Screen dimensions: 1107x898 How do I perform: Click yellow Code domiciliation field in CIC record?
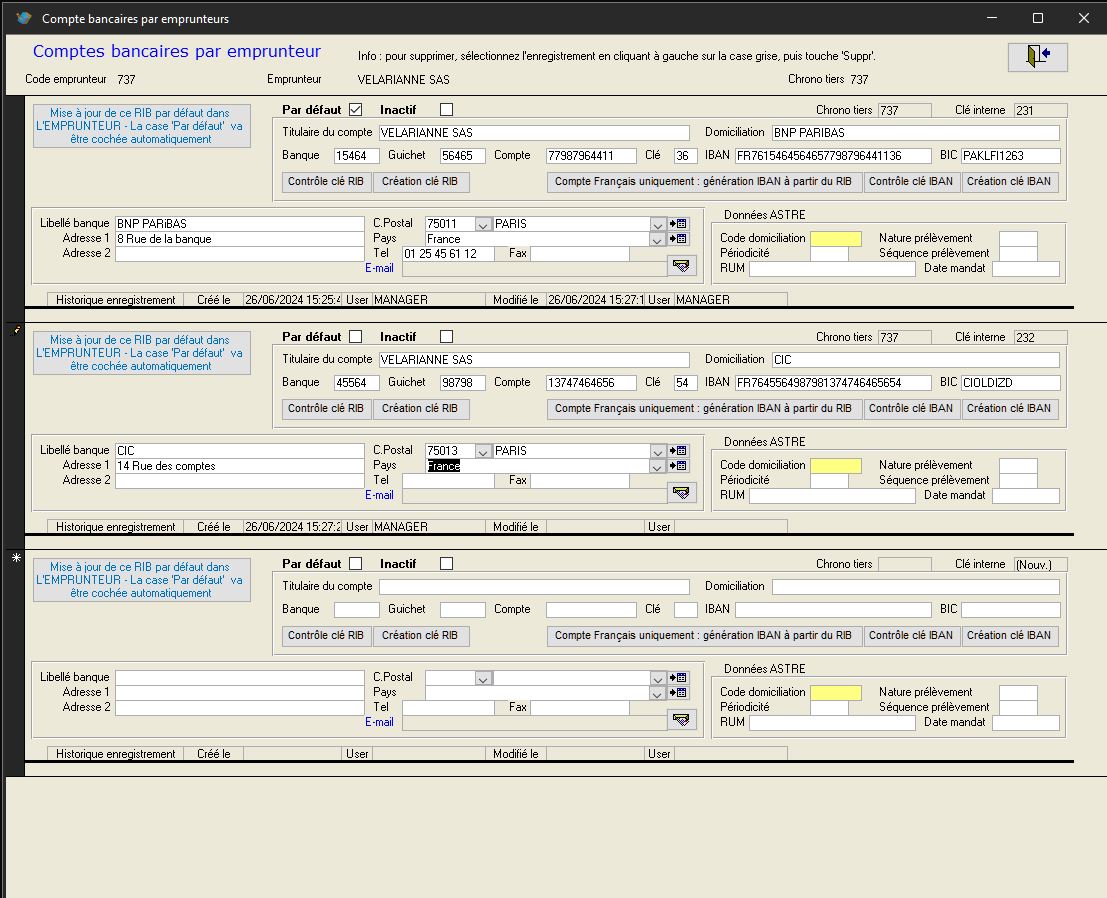836,465
